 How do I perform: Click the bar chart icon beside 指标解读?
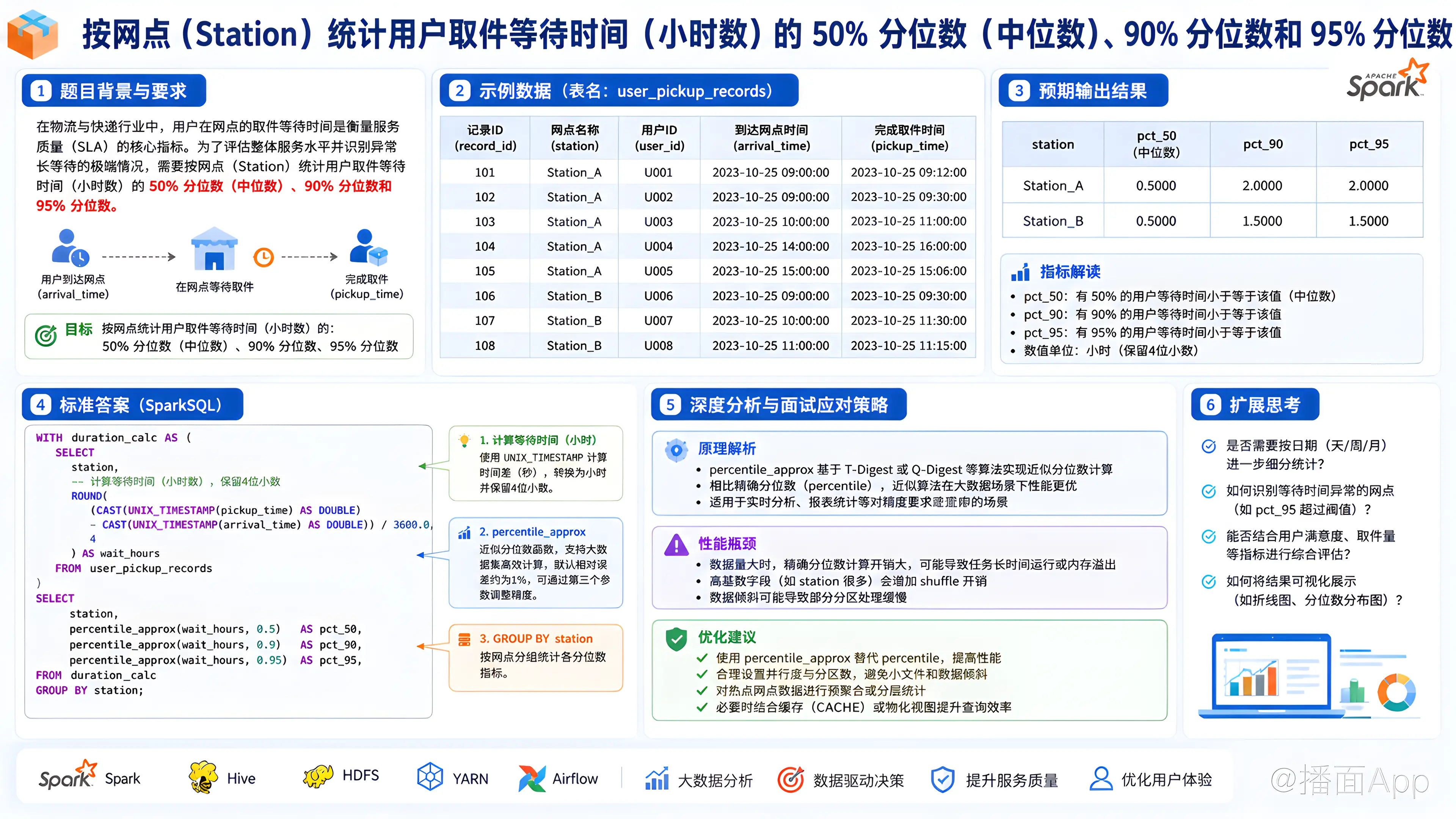[x=1020, y=272]
